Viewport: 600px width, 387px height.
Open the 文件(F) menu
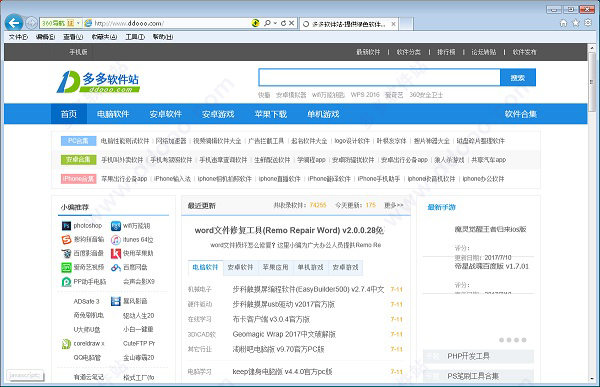[18, 37]
